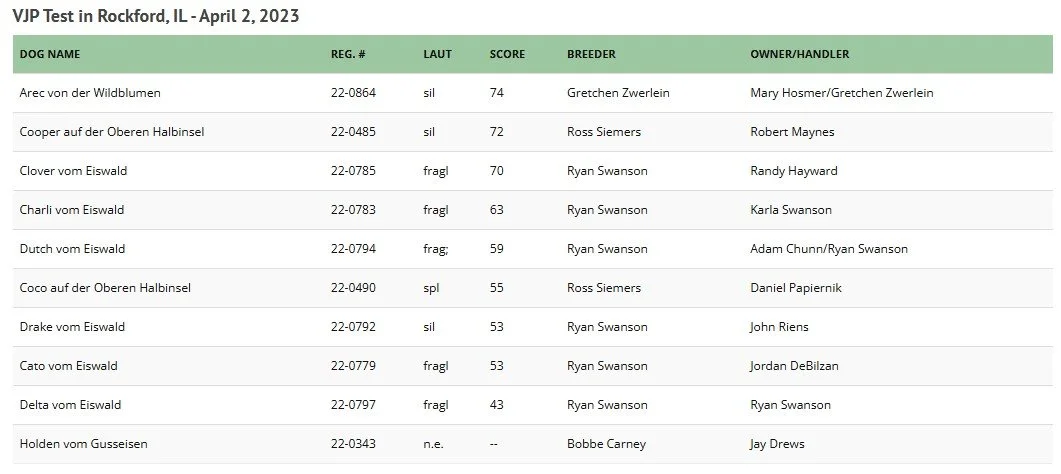
Task: Click the REG. # column header
Action: click(348, 54)
